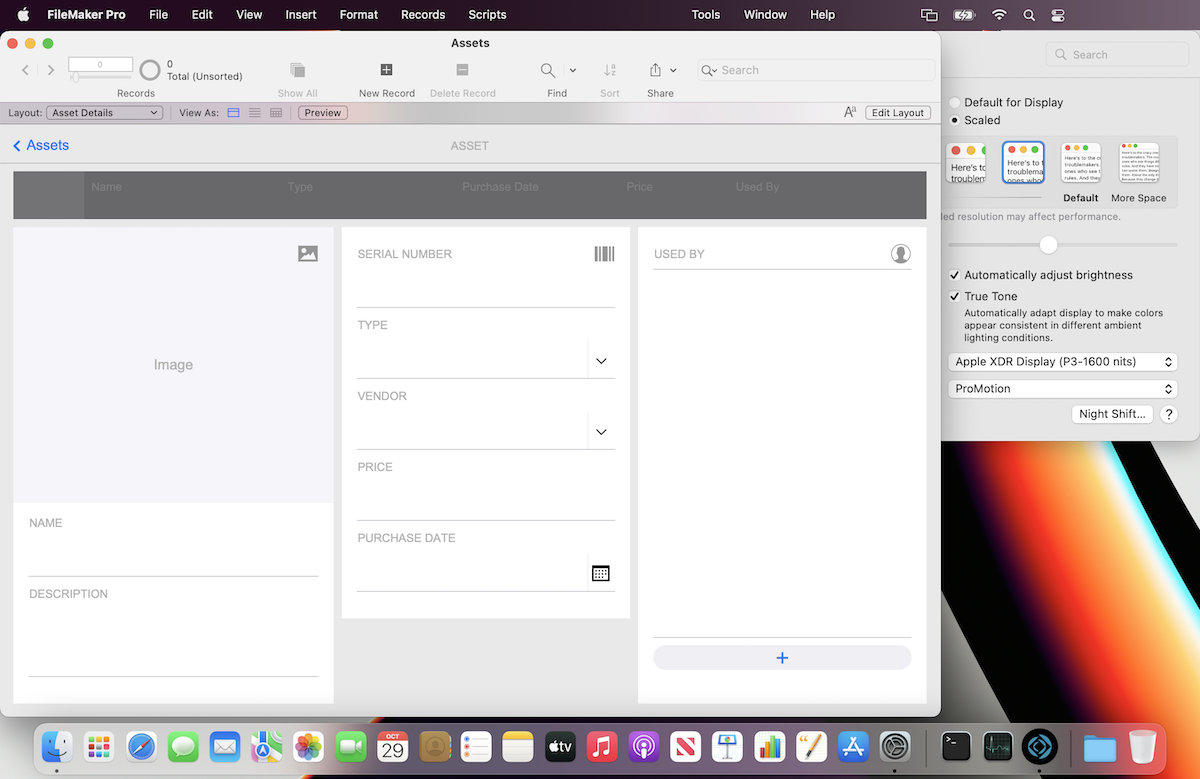Adjust the display resolution slider
Viewport: 1200px width, 779px height.
(1048, 244)
